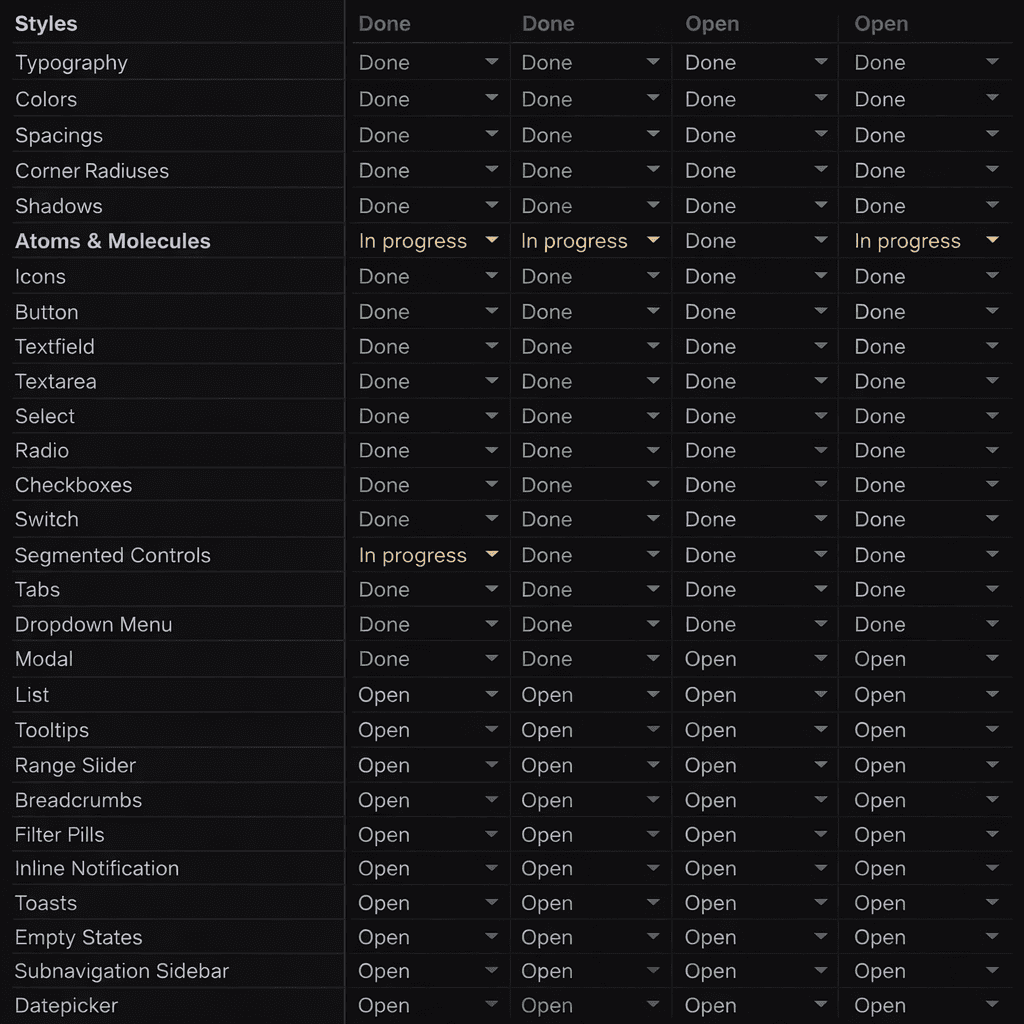This screenshot has width=1024, height=1024.
Task: Select the Textfield row label
Action: [x=55, y=346]
